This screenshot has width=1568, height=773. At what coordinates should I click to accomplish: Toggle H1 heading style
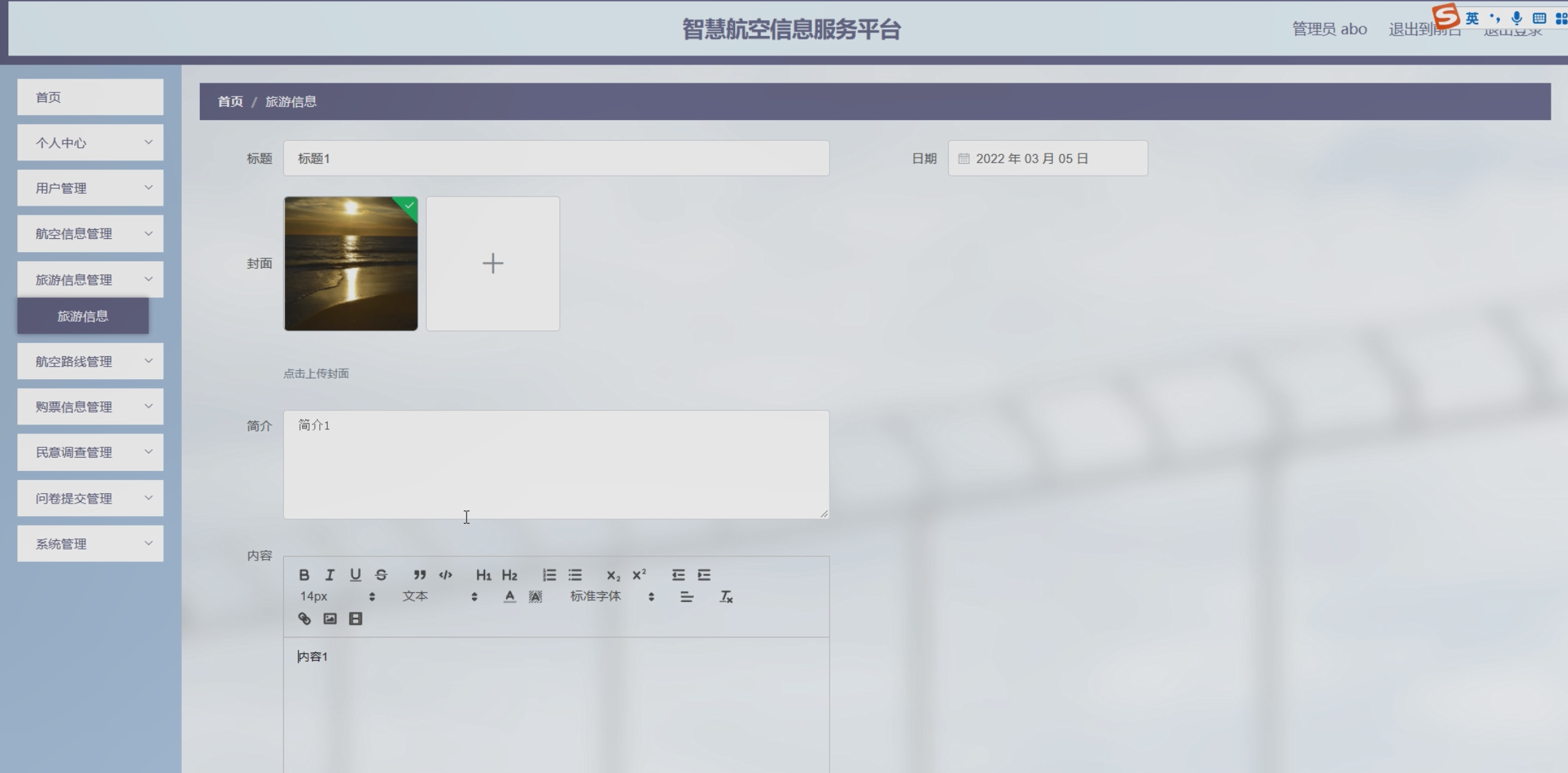click(483, 575)
